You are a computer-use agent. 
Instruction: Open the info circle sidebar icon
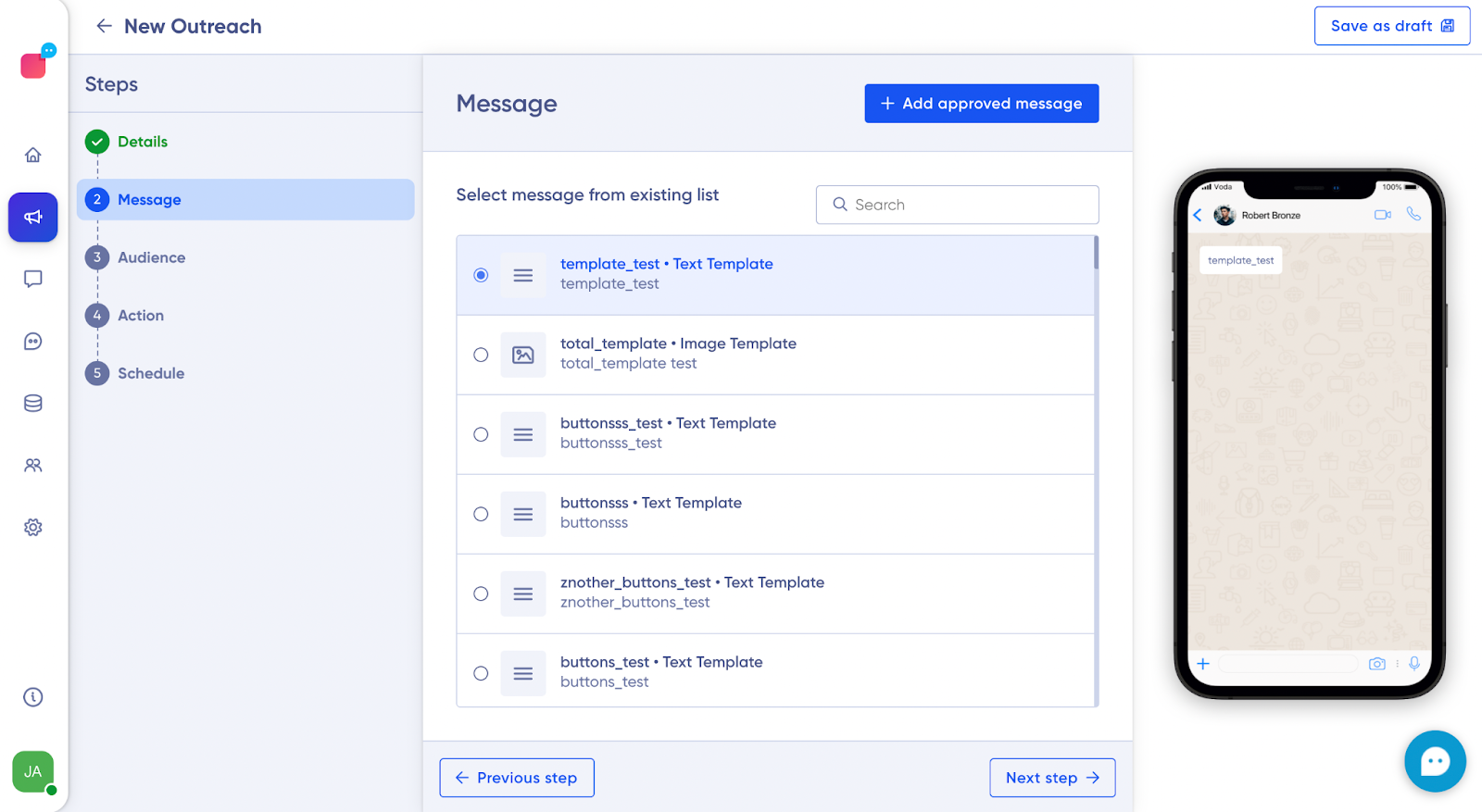pyautogui.click(x=33, y=697)
